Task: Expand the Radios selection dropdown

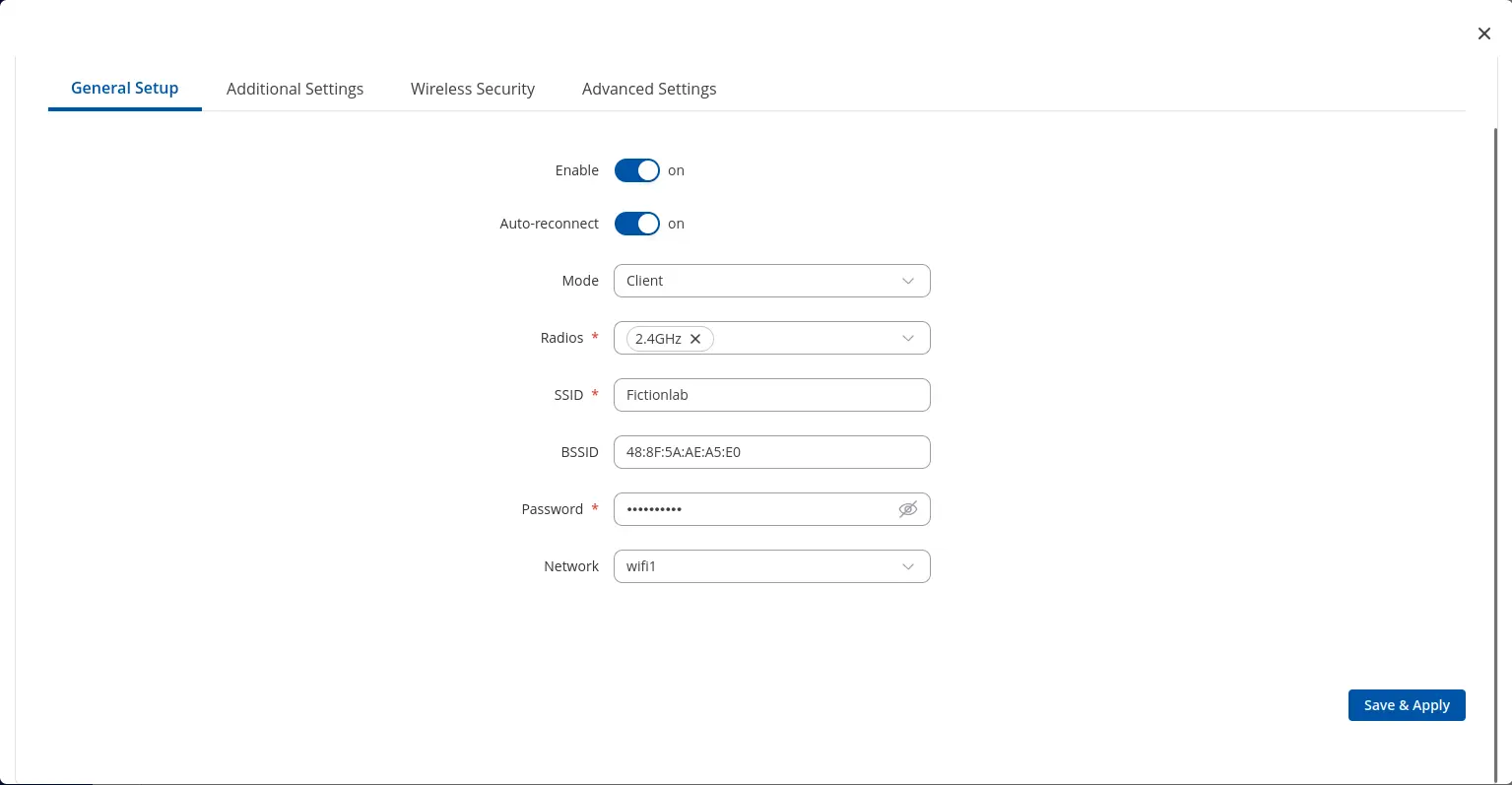Action: (907, 338)
